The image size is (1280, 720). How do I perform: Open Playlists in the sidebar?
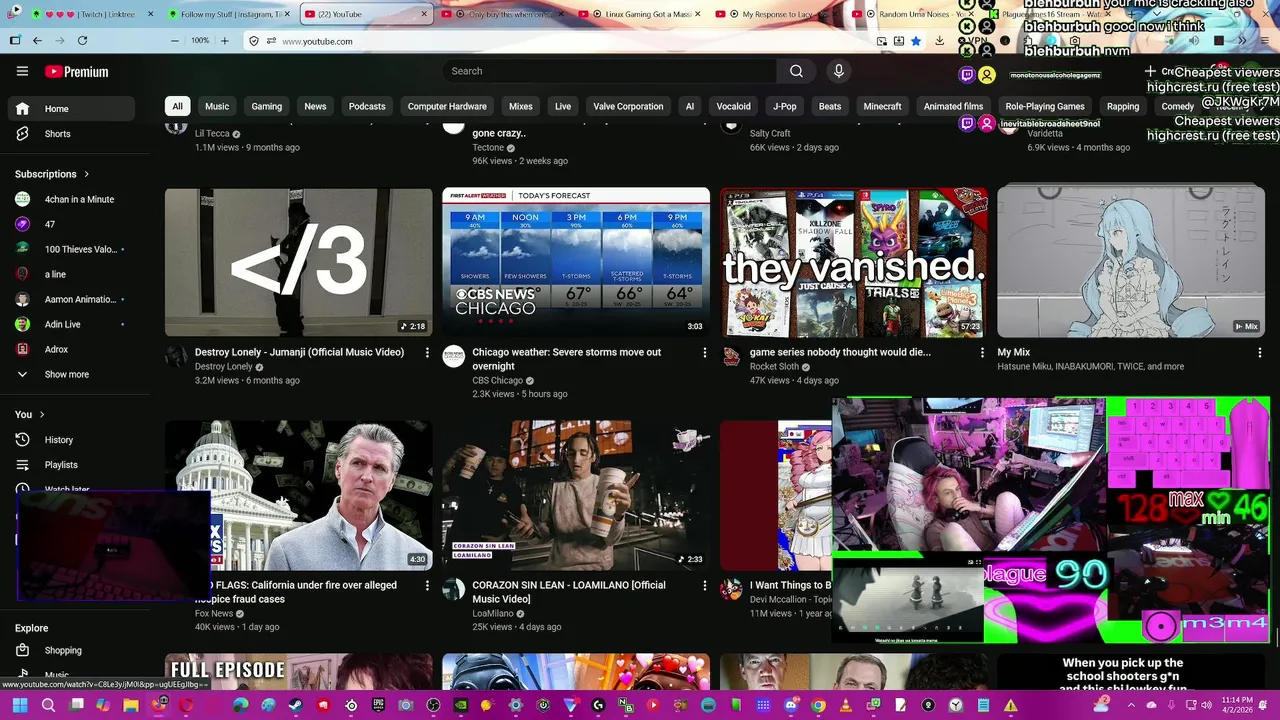[x=71, y=465]
